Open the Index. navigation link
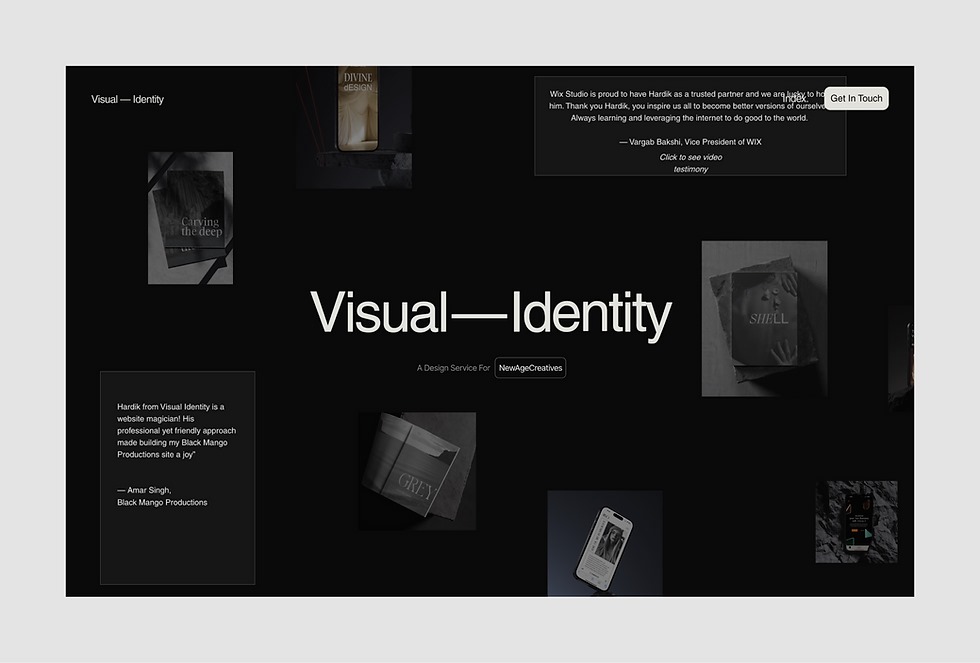The image size is (980, 663). [795, 98]
